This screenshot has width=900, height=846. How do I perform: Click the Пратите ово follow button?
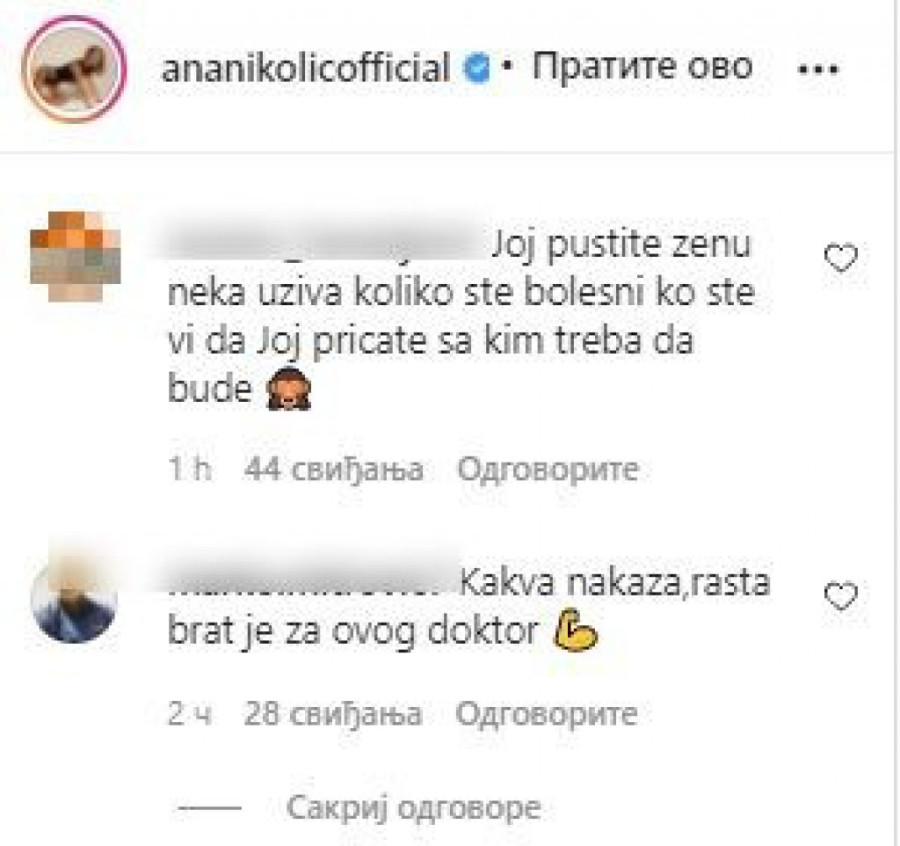(642, 67)
